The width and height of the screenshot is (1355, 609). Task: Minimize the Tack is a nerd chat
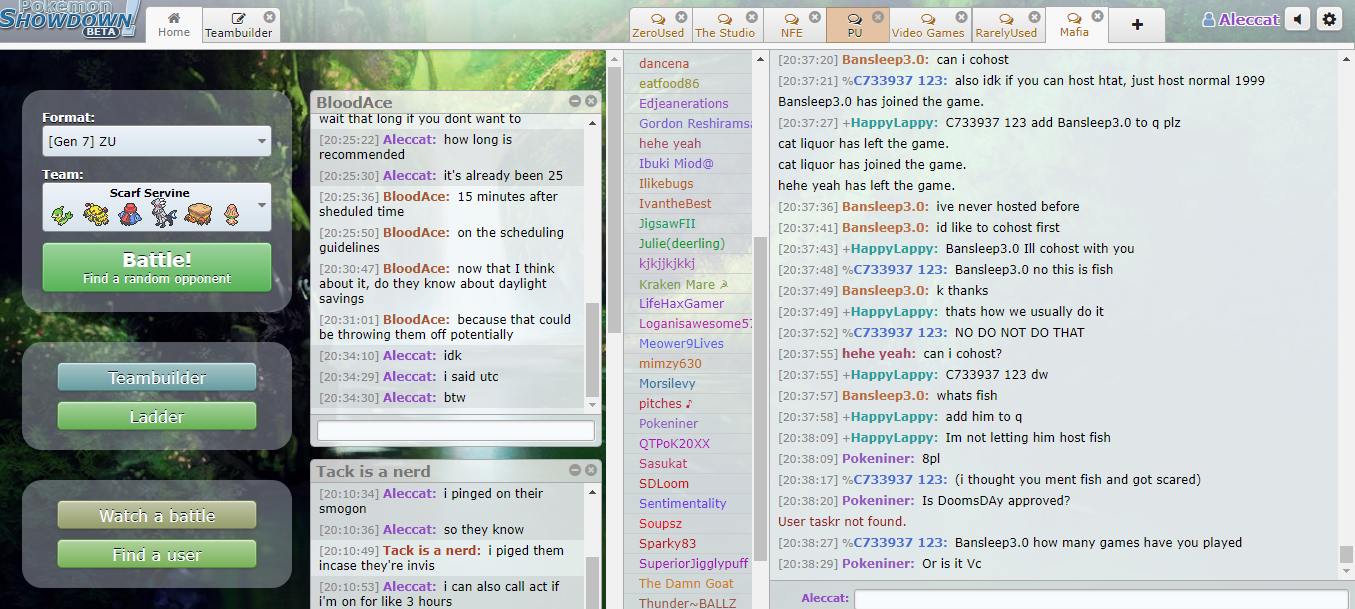[575, 470]
